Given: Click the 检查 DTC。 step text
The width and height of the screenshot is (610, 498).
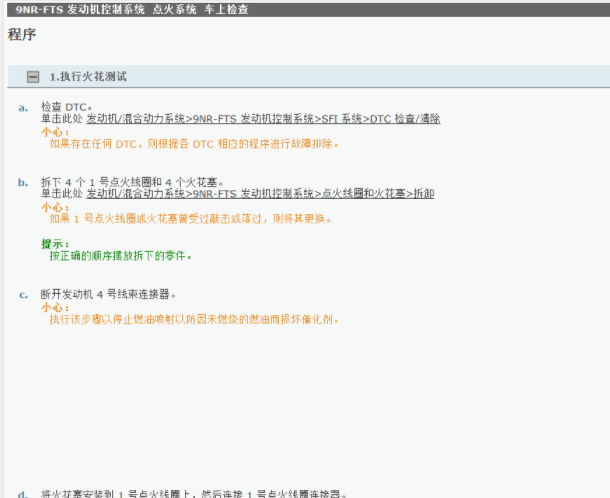Looking at the screenshot, I should (67, 107).
